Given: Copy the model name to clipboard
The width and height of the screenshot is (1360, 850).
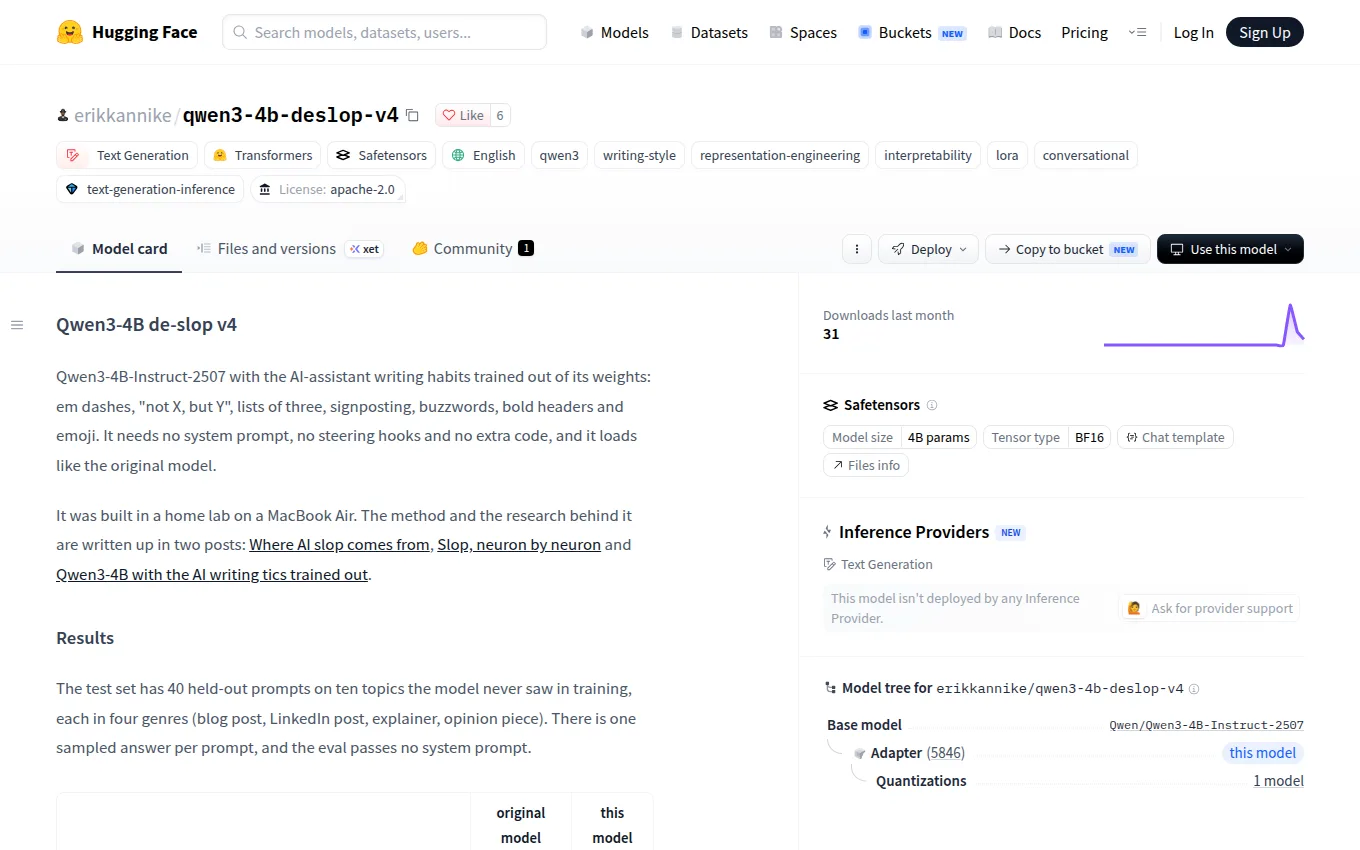Looking at the screenshot, I should pyautogui.click(x=412, y=115).
